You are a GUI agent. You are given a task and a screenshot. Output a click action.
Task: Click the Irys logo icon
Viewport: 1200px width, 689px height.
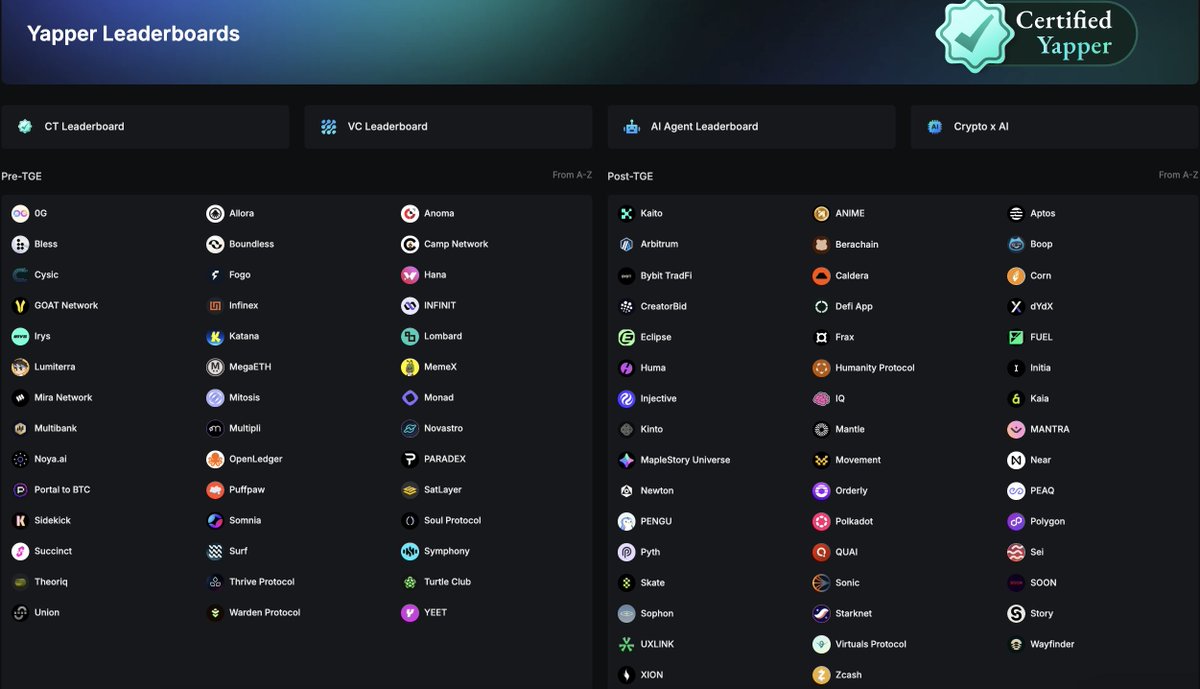20,337
